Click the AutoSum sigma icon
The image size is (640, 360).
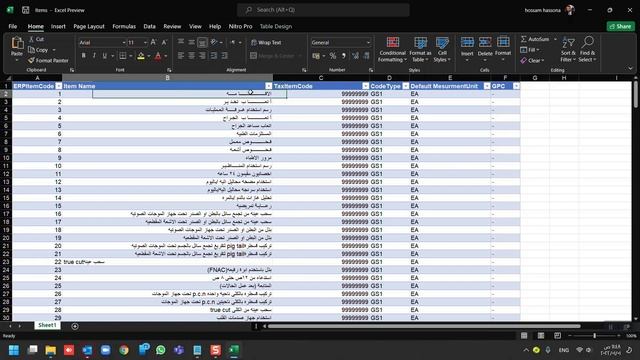click(524, 39)
